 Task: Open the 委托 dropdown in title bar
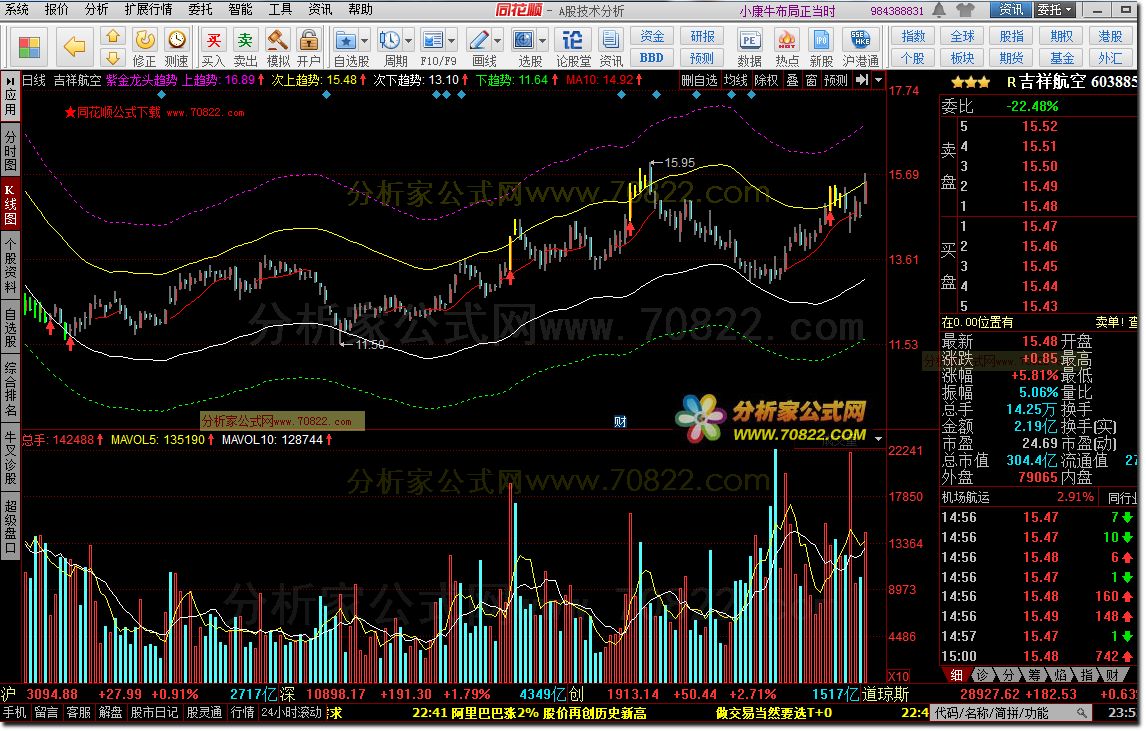pyautogui.click(x=1055, y=10)
